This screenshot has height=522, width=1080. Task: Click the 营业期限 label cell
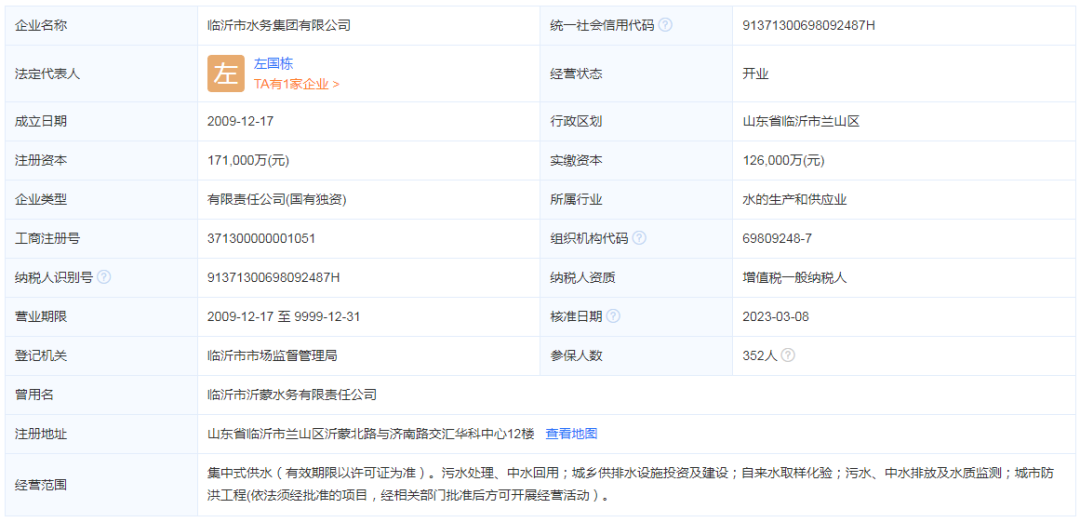(101, 317)
